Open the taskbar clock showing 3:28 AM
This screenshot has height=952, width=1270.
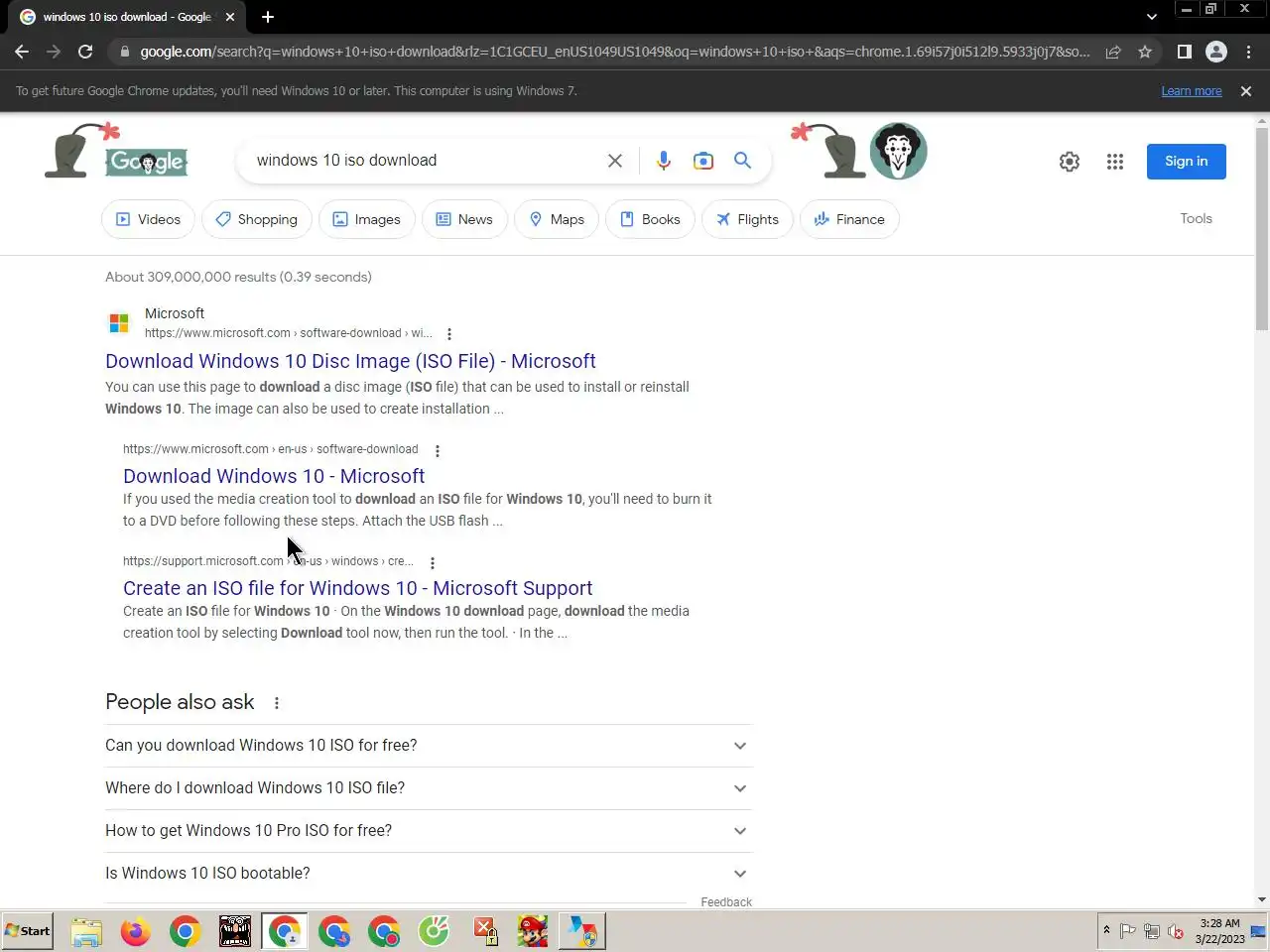tap(1219, 931)
